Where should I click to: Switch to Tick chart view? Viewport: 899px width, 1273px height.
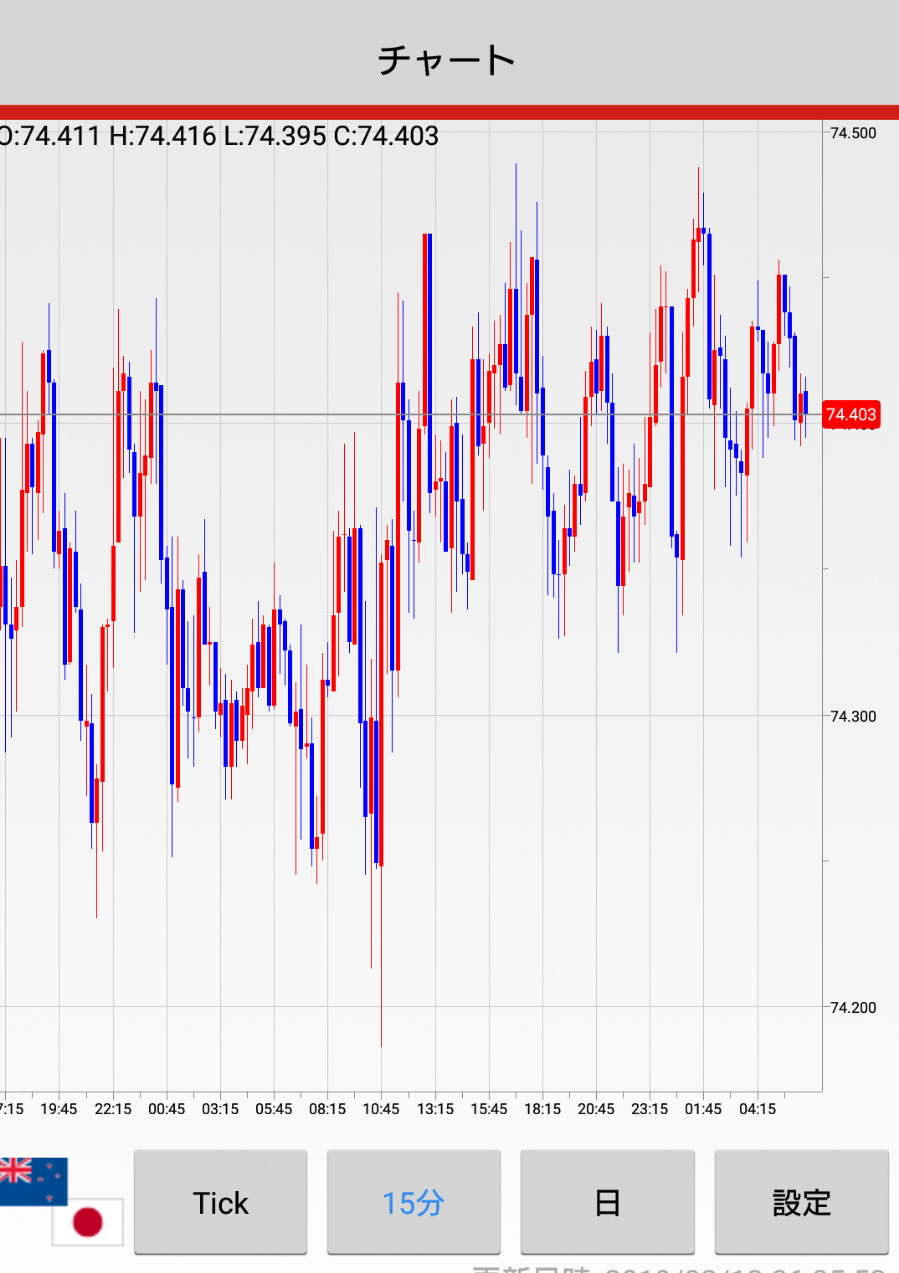click(x=220, y=1202)
